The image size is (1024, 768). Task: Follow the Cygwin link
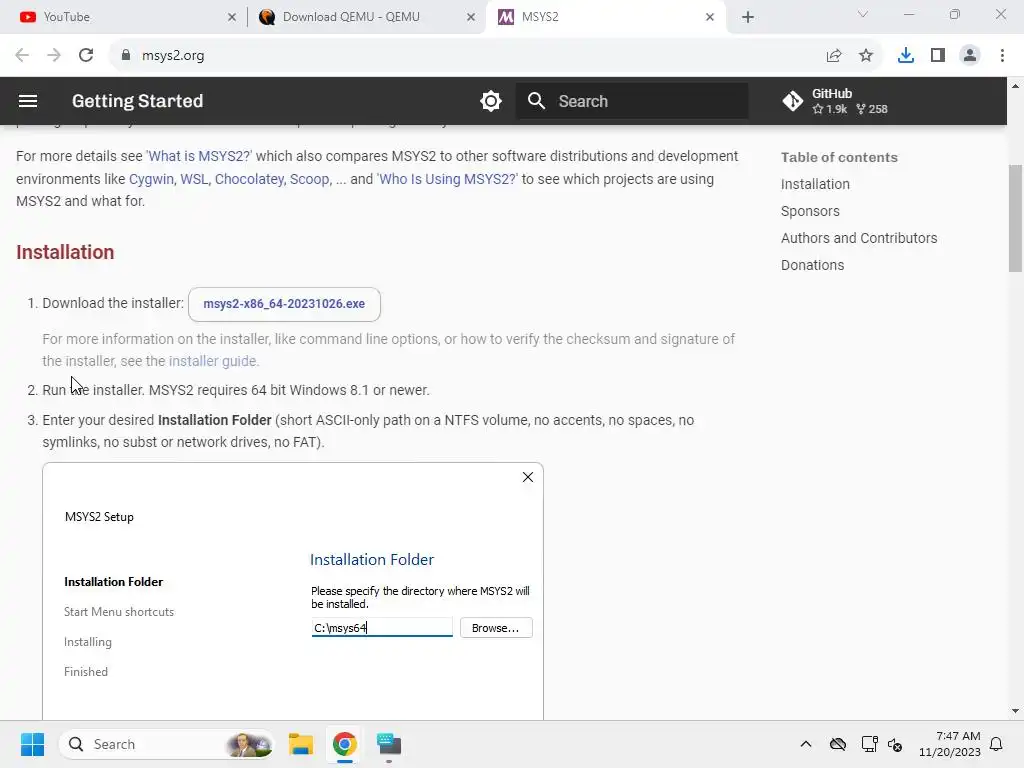(152, 179)
